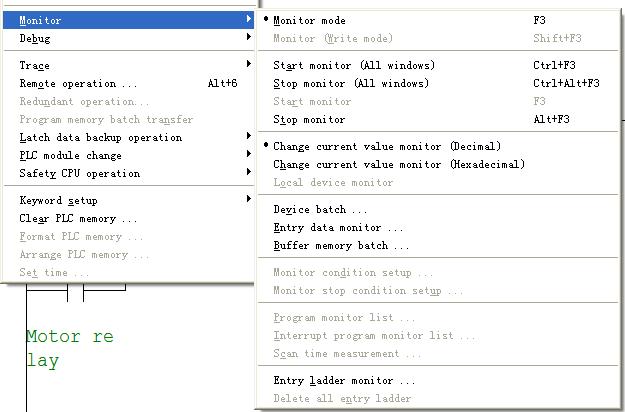Expand Safety CPU operation submenu
Image resolution: width=625 pixels, height=412 pixels.
click(x=249, y=174)
